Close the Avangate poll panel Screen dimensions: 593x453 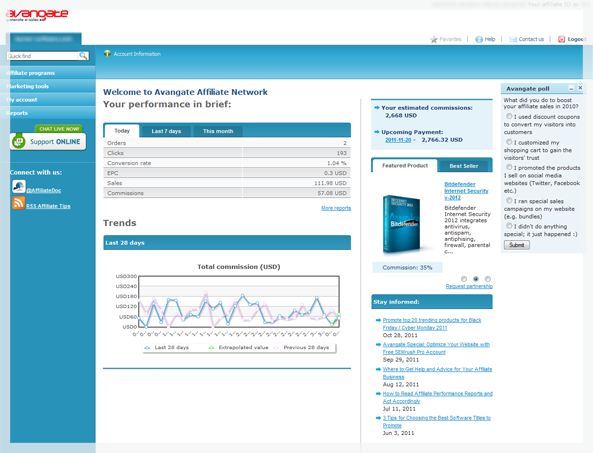pyautogui.click(x=580, y=88)
